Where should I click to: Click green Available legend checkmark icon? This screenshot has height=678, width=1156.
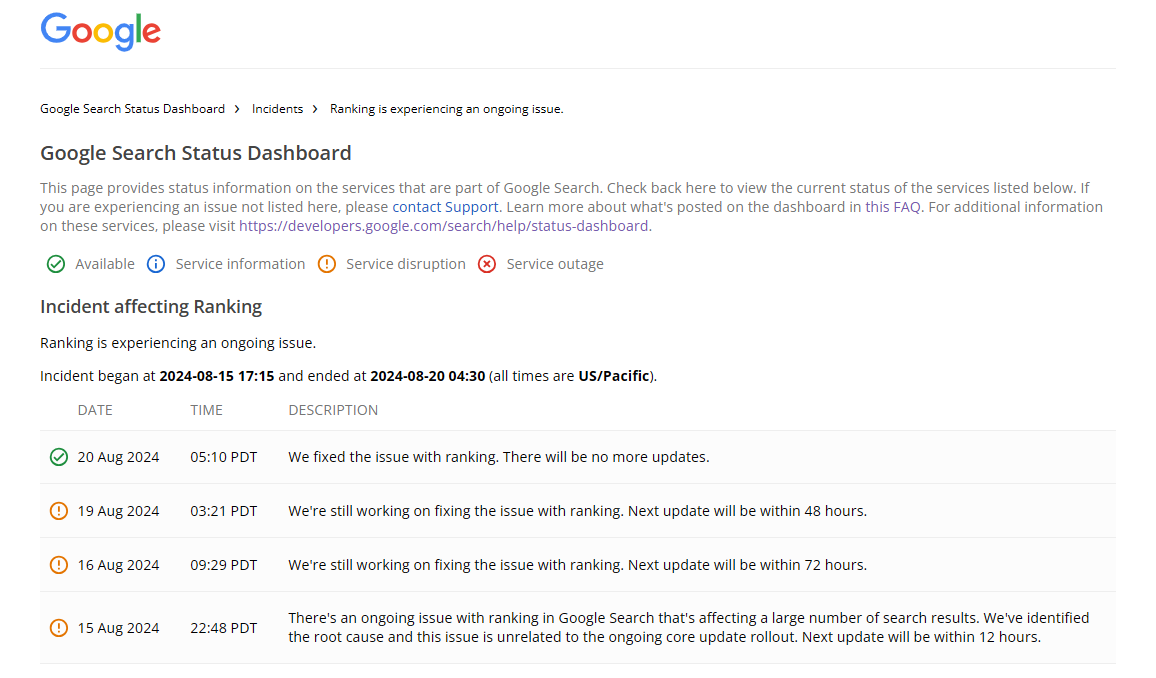click(56, 265)
